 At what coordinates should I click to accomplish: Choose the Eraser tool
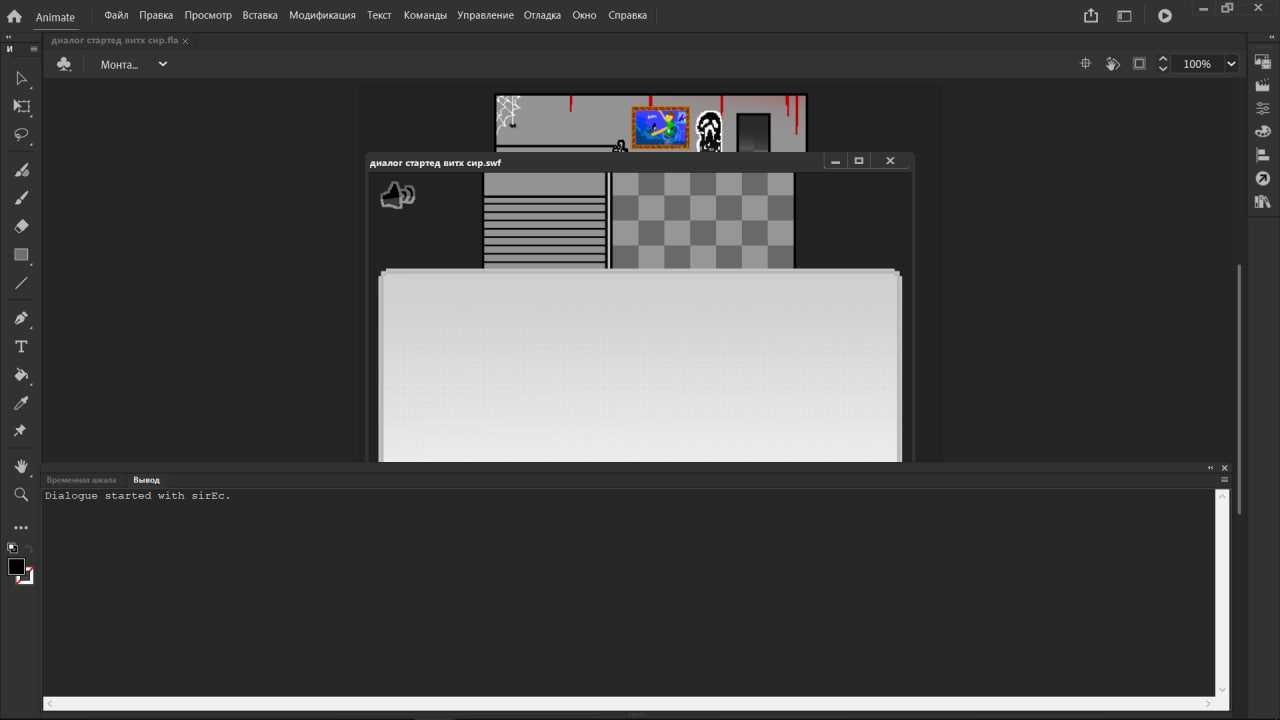(20, 226)
